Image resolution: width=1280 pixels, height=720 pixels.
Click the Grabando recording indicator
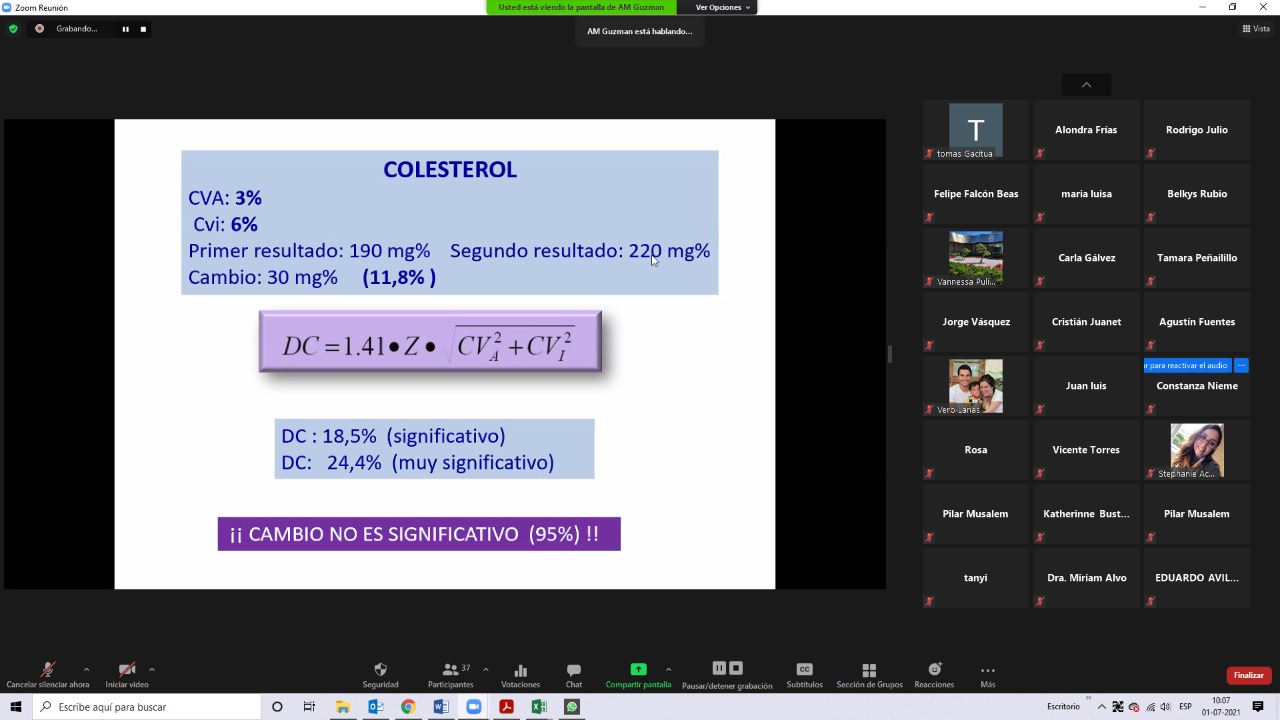pos(67,29)
